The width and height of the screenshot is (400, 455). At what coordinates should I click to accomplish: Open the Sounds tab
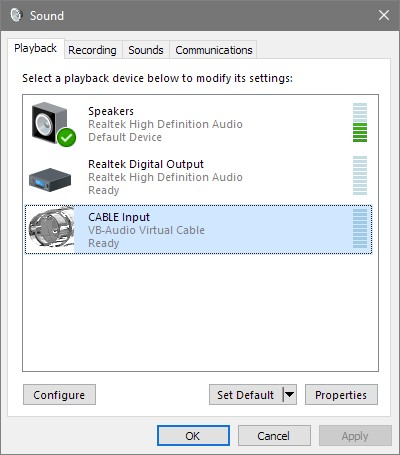(x=146, y=50)
